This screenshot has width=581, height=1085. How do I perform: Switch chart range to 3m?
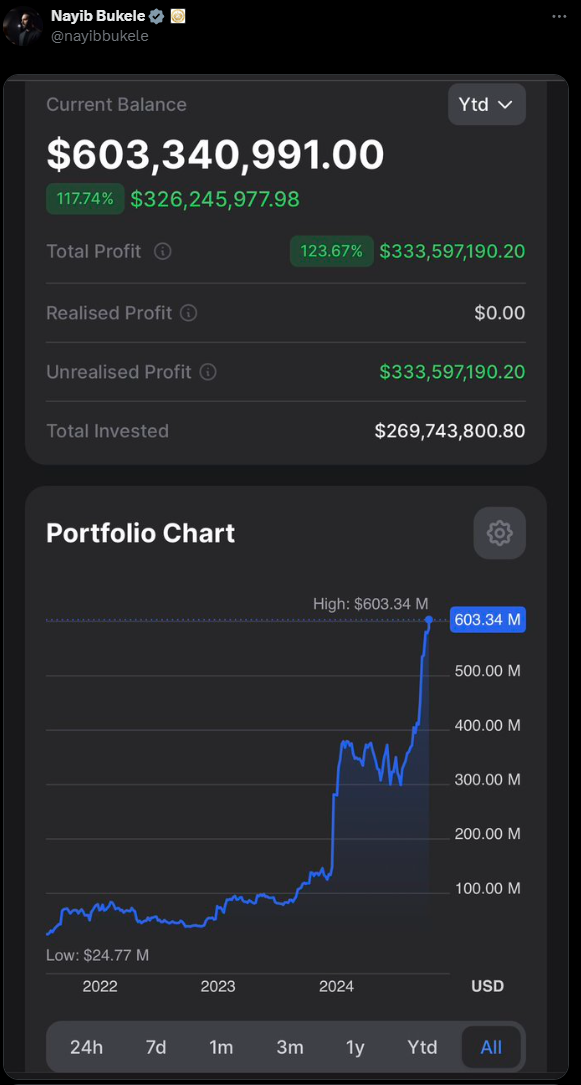(290, 1047)
